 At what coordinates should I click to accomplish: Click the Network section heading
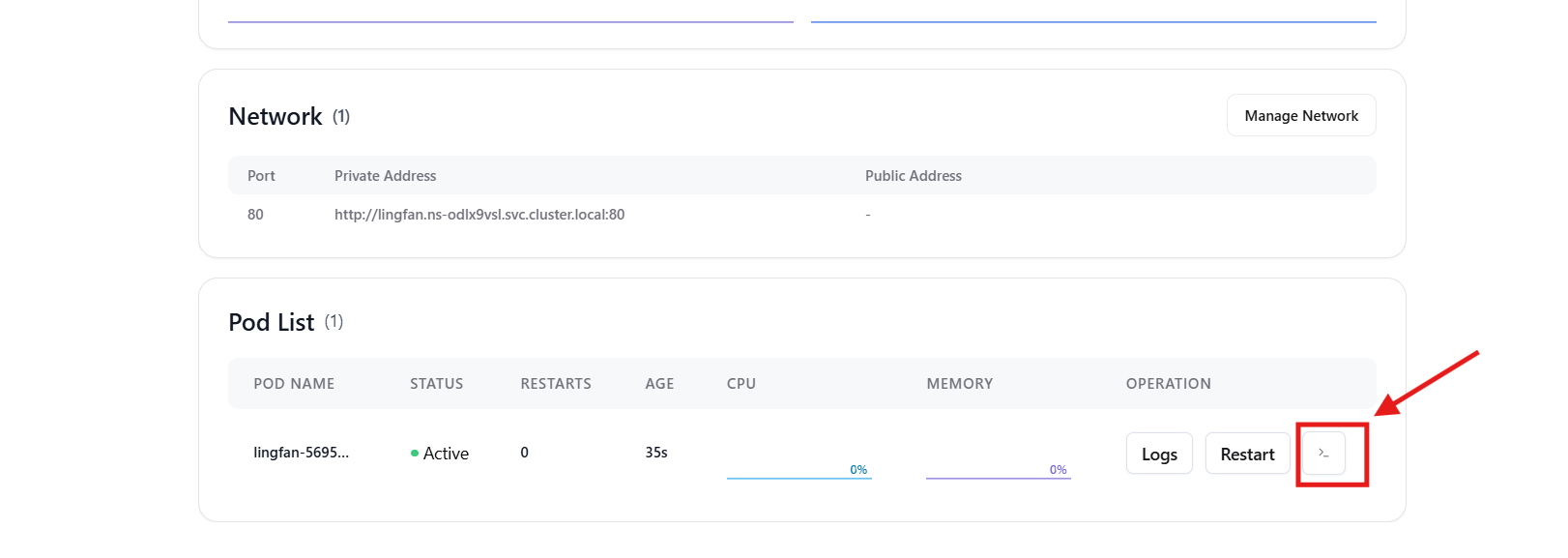tap(276, 116)
